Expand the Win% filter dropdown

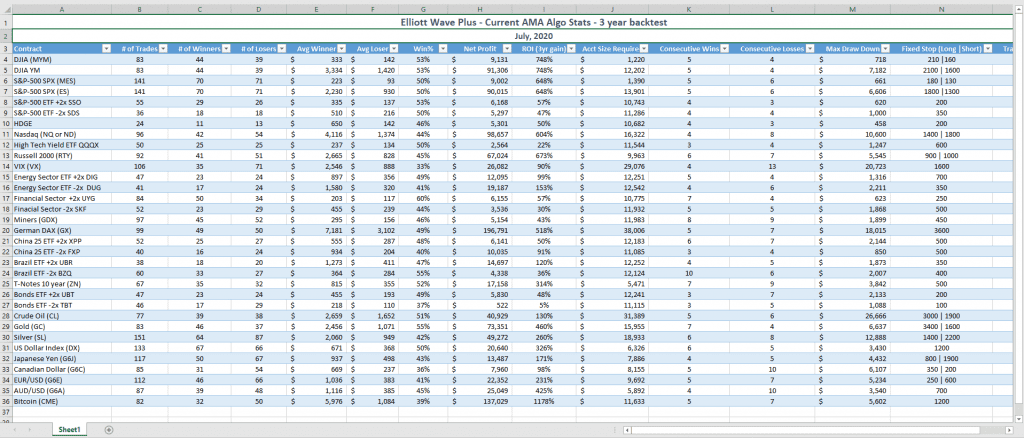coord(443,49)
